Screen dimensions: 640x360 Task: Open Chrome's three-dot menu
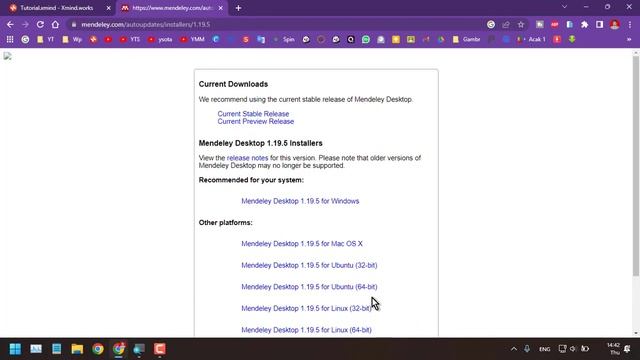click(x=630, y=24)
